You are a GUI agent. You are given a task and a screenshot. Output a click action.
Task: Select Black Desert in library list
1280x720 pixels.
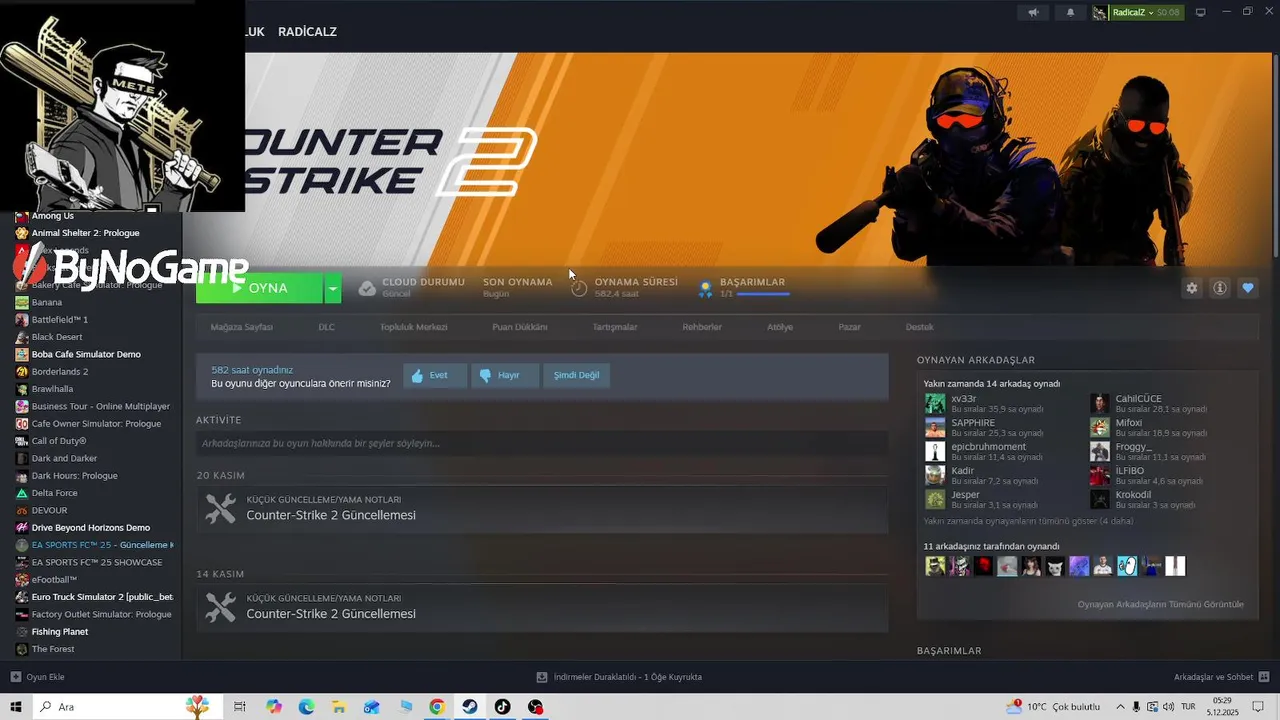[57, 337]
